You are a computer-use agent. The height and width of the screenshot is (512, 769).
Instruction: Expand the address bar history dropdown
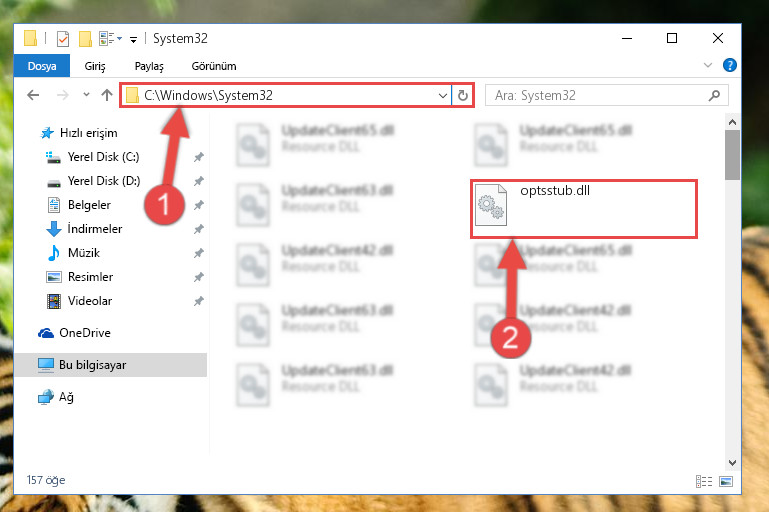pos(442,95)
